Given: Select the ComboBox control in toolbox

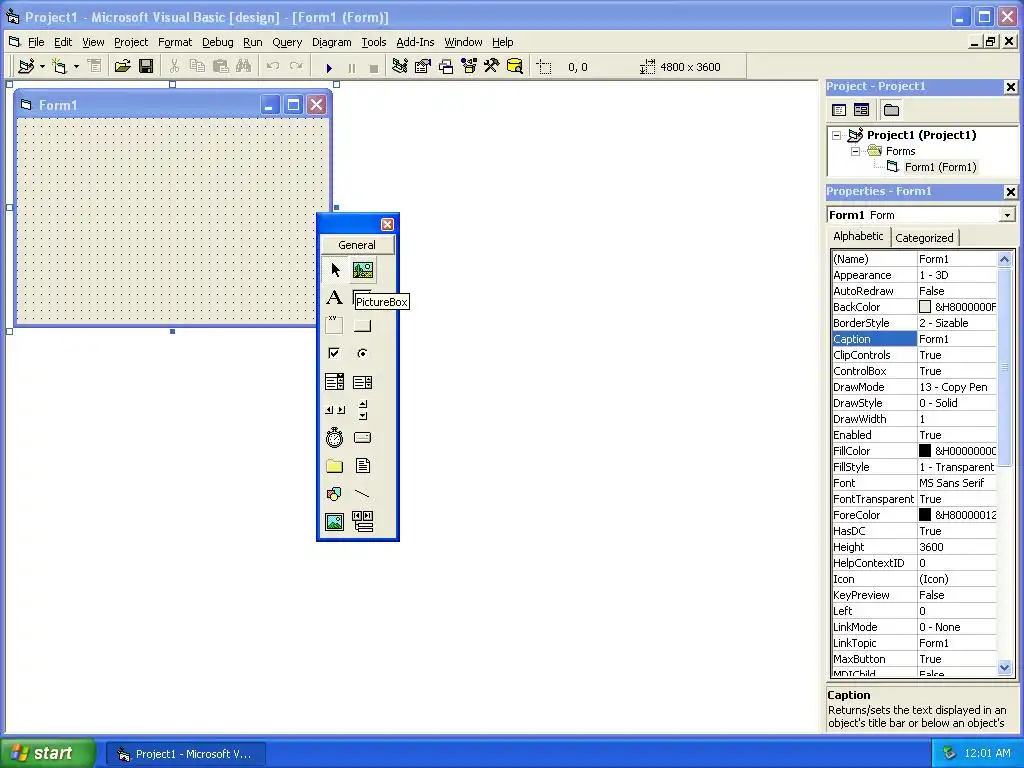Looking at the screenshot, I should (x=334, y=381).
